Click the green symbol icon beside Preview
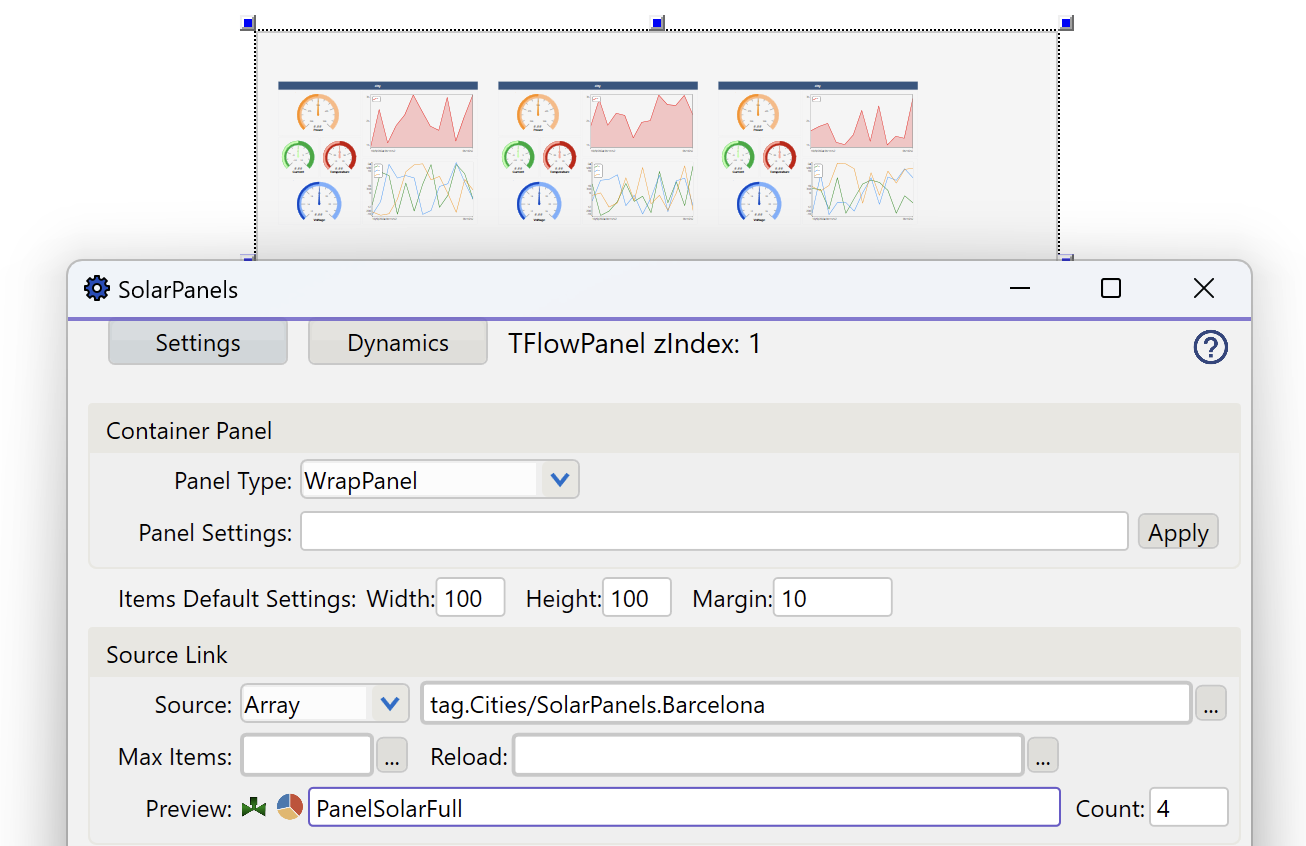The height and width of the screenshot is (846, 1306). 254,808
